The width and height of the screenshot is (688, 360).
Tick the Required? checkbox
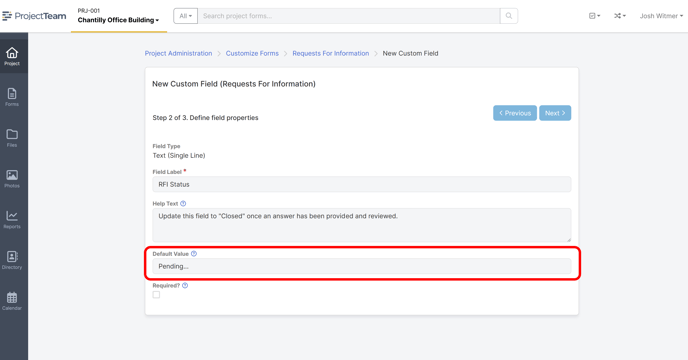click(x=156, y=295)
